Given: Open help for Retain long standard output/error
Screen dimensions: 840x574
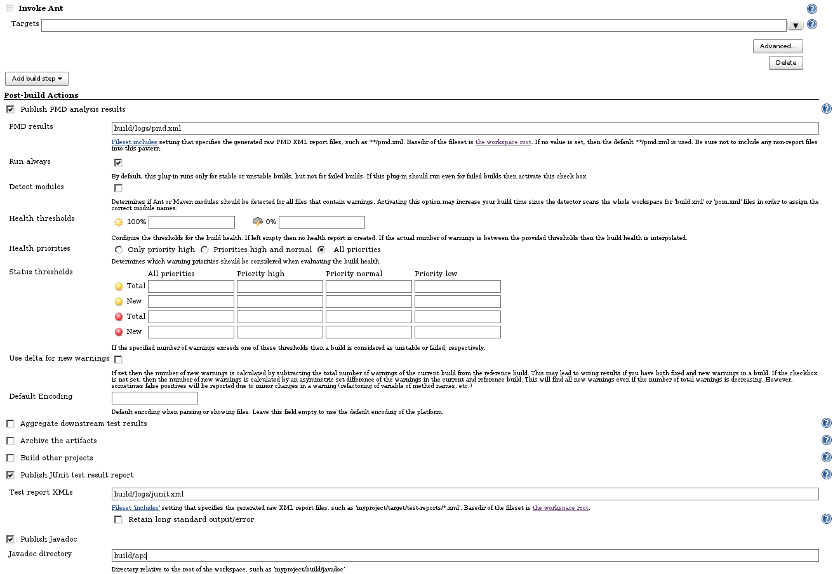Looking at the screenshot, I should [x=827, y=519].
